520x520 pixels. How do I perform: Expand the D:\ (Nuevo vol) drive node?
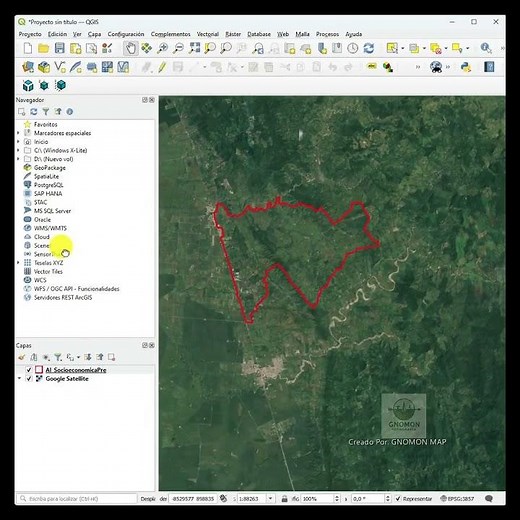(18, 159)
